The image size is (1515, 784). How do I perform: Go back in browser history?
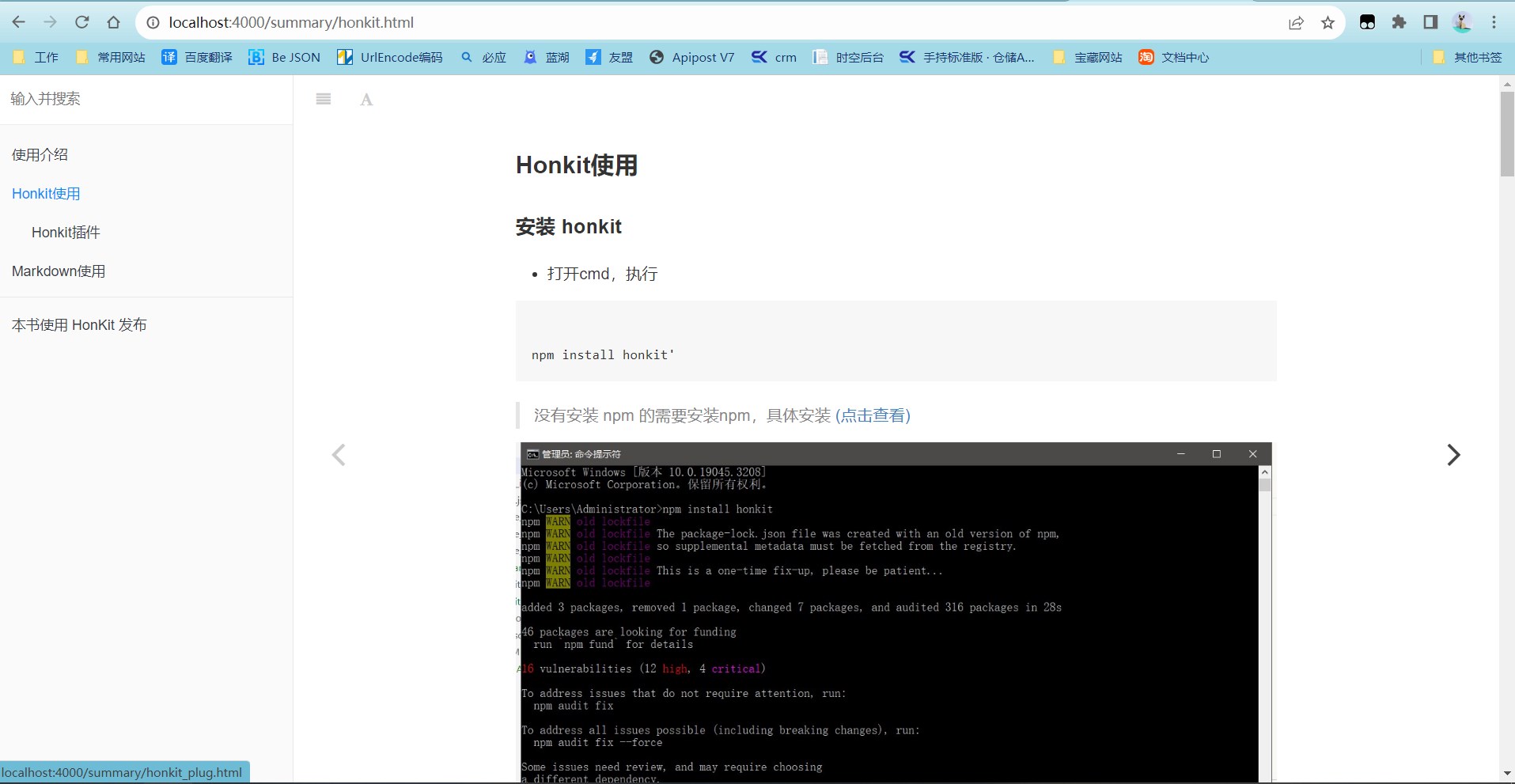click(x=18, y=22)
